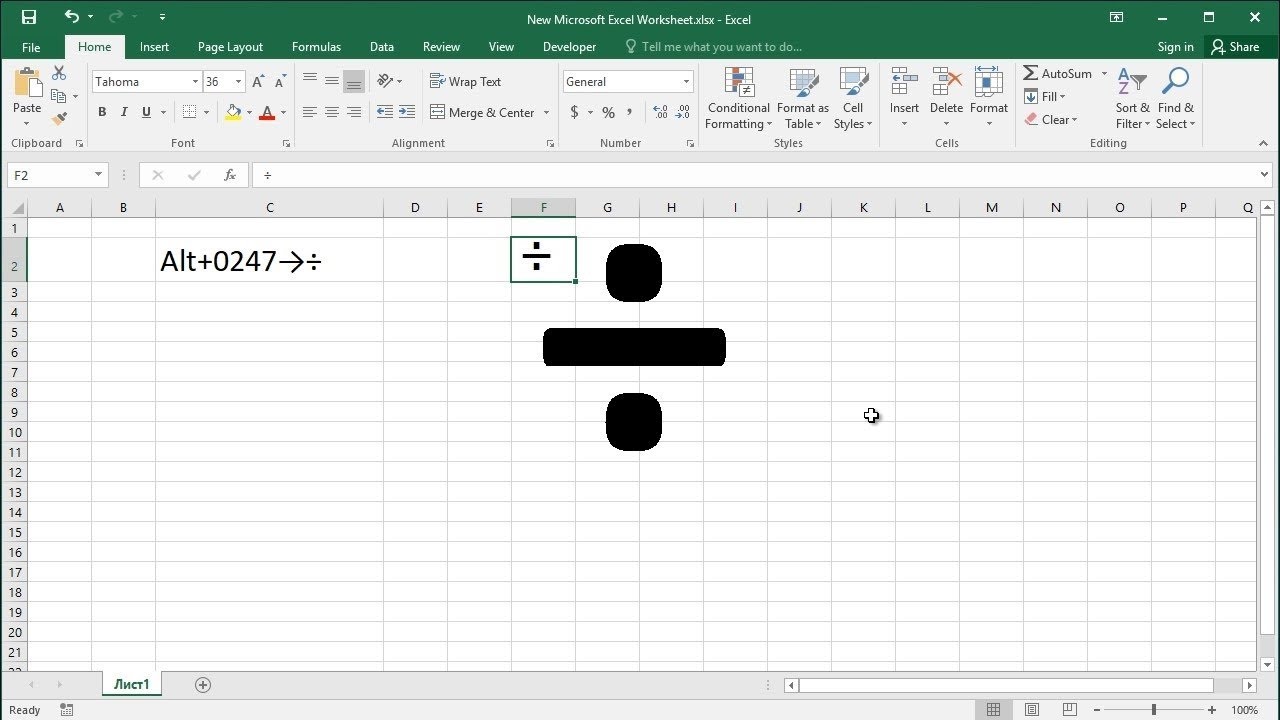Open the General number format dropdown
The image size is (1280, 720).
coord(686,82)
